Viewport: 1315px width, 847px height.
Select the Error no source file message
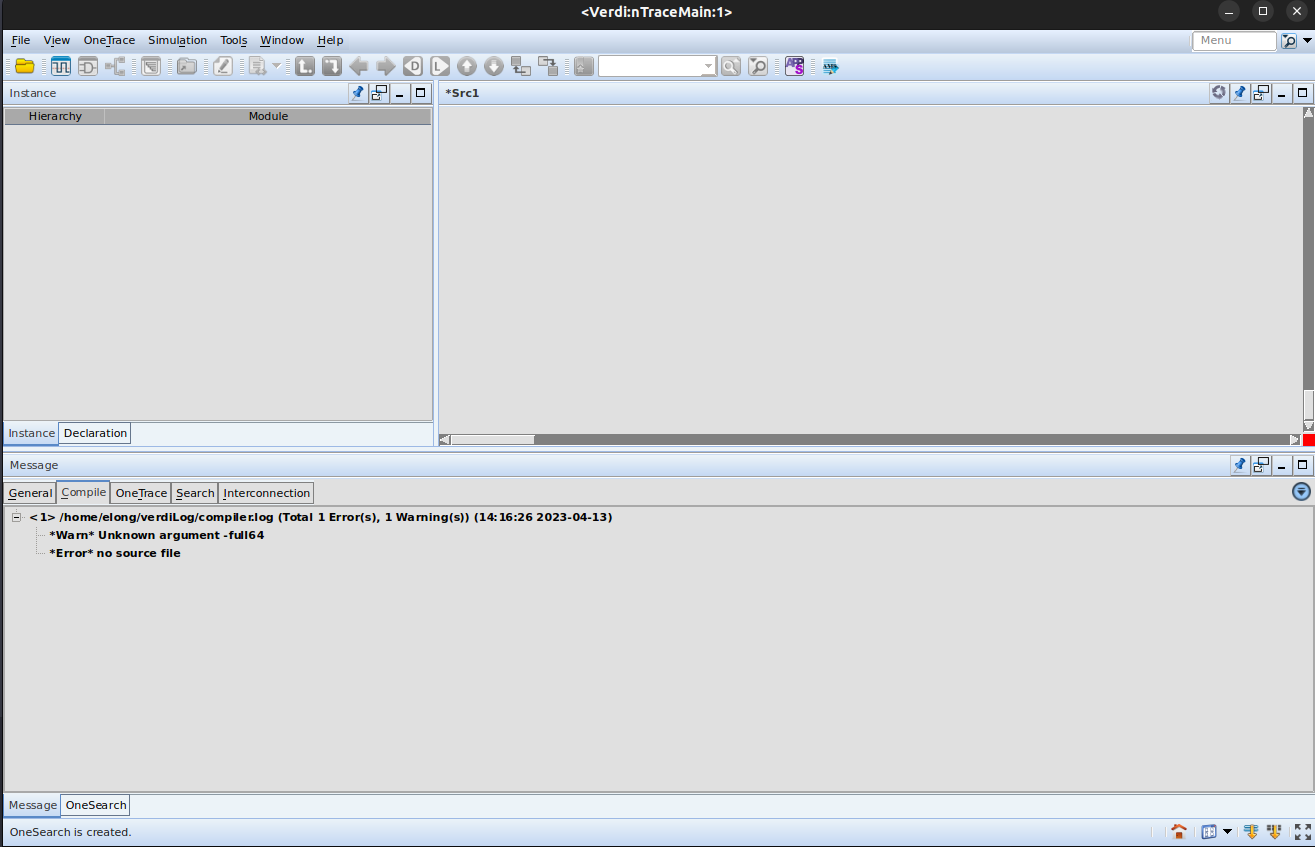(115, 553)
